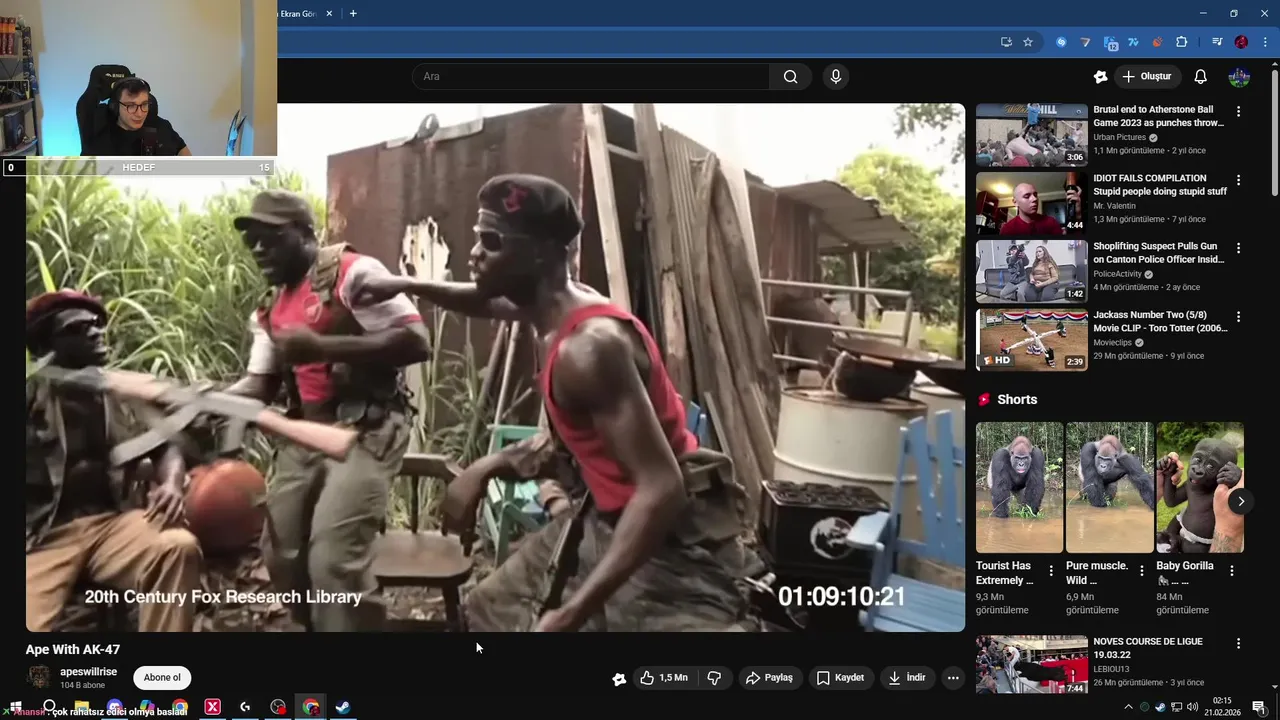Open NOVES COURSE DE LIGUE 19.03.22 video
This screenshot has width=1280, height=720.
pyautogui.click(x=1031, y=666)
